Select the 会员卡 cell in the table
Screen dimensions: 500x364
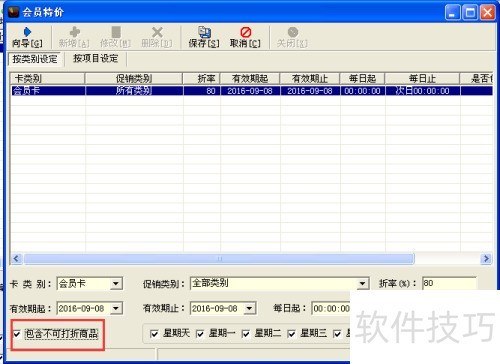coord(48,91)
